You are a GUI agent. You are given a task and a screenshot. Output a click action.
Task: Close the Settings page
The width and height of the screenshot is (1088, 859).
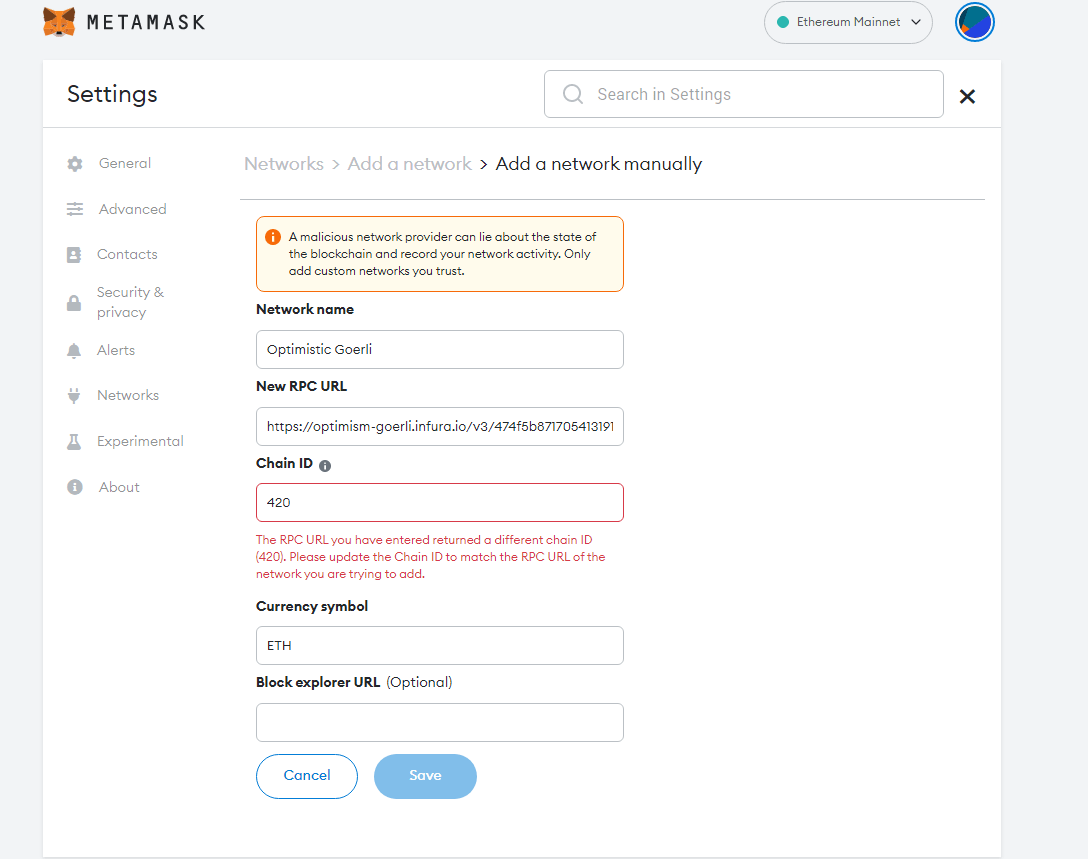[x=967, y=96]
